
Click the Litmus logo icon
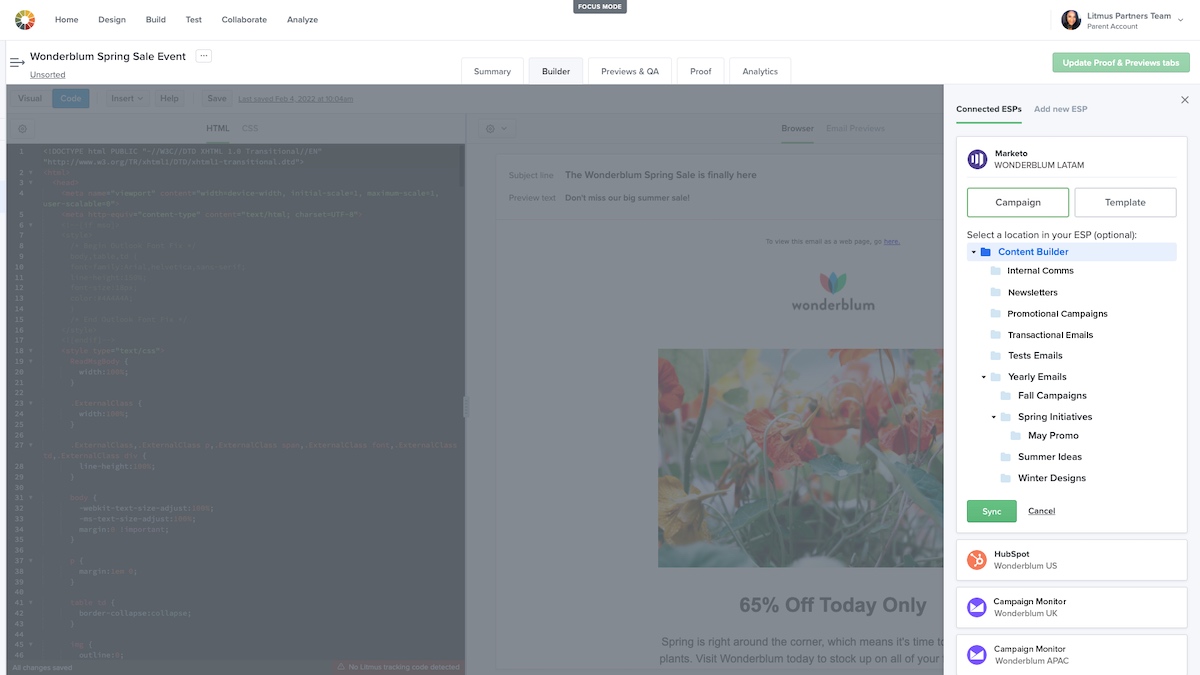(24, 20)
